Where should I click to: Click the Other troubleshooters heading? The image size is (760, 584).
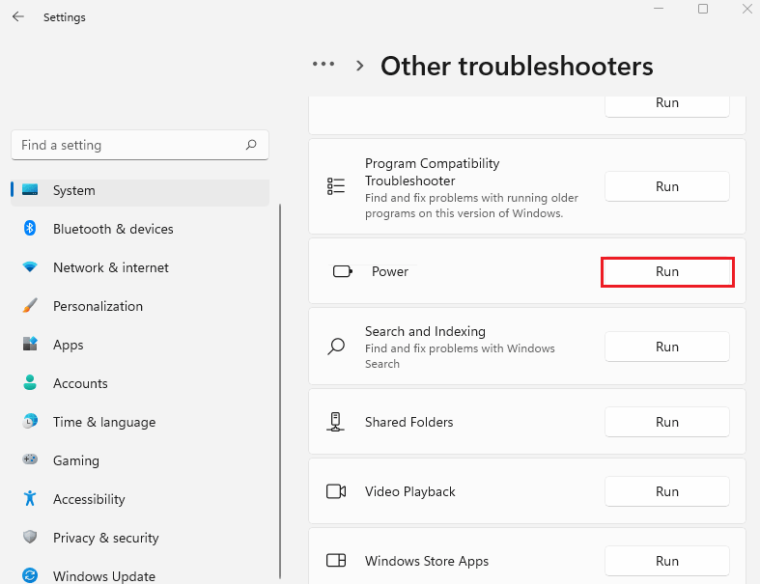tap(517, 66)
